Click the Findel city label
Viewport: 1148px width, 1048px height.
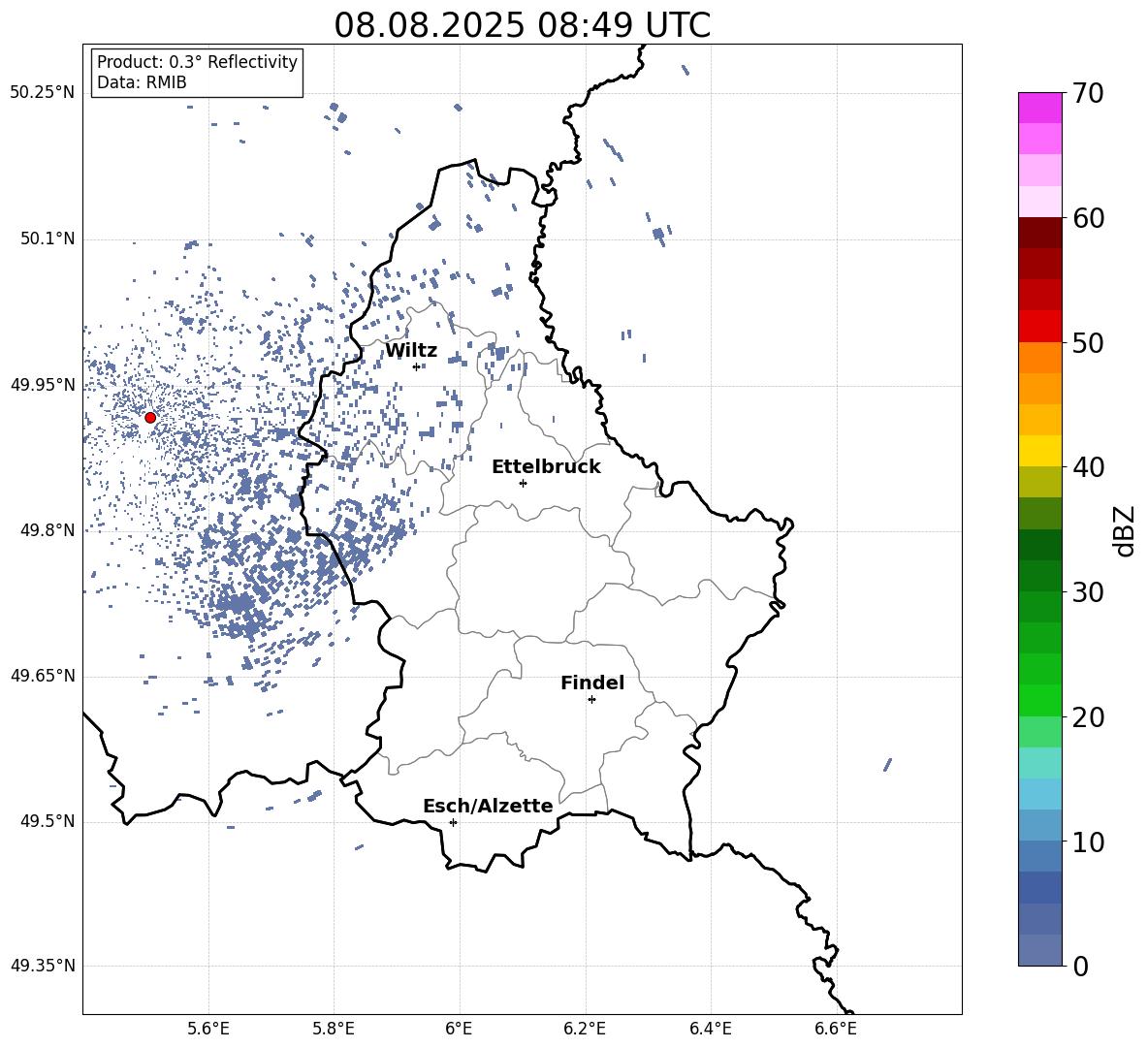pyautogui.click(x=592, y=683)
